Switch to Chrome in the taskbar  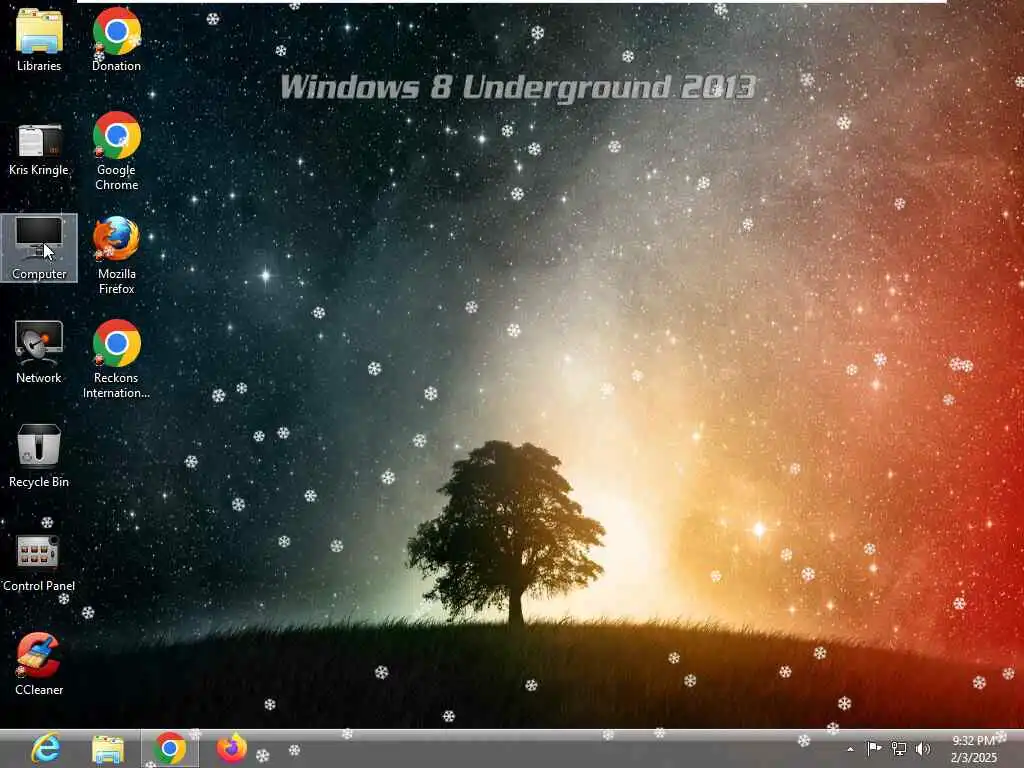[170, 748]
